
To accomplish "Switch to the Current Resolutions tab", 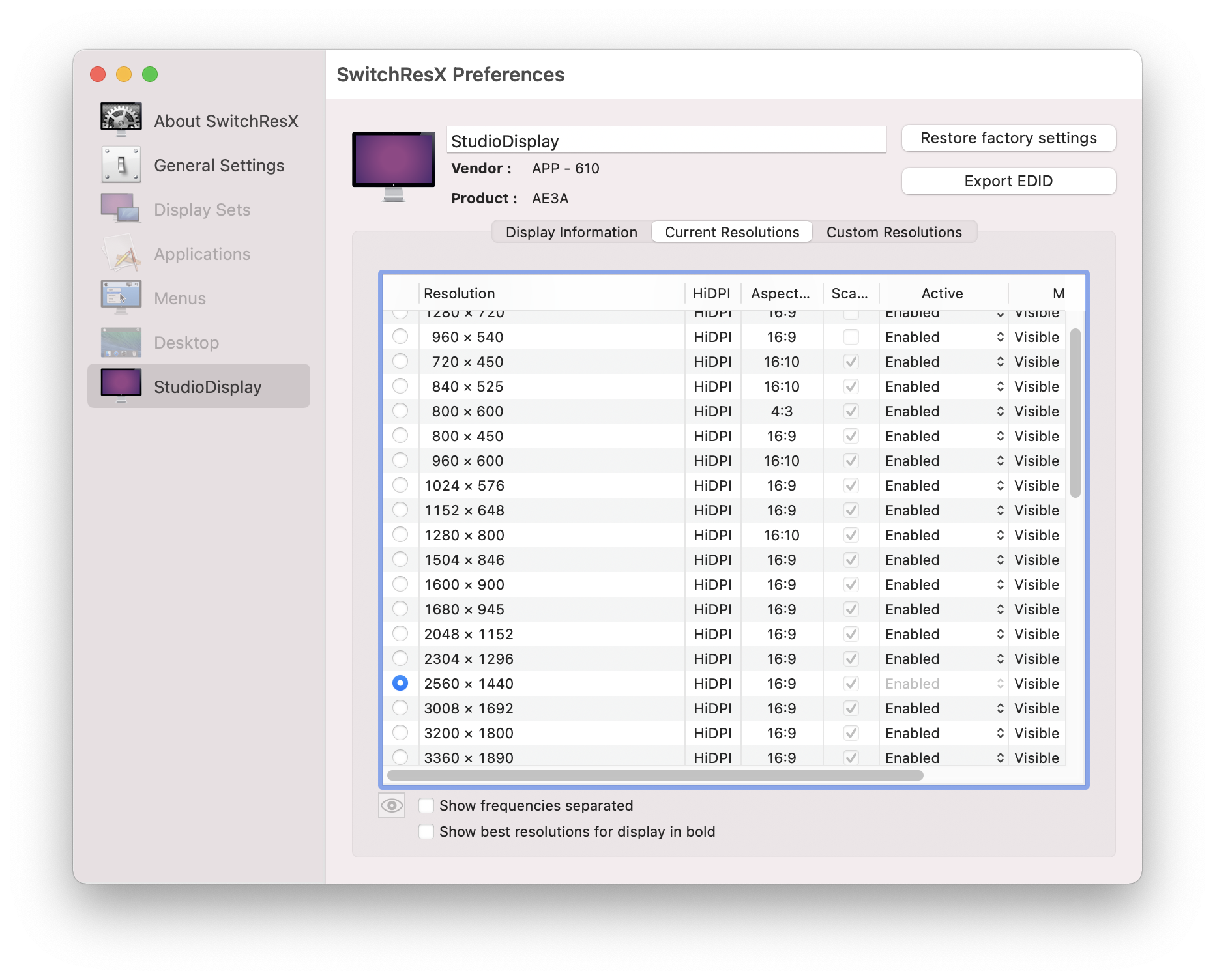I will pos(732,232).
